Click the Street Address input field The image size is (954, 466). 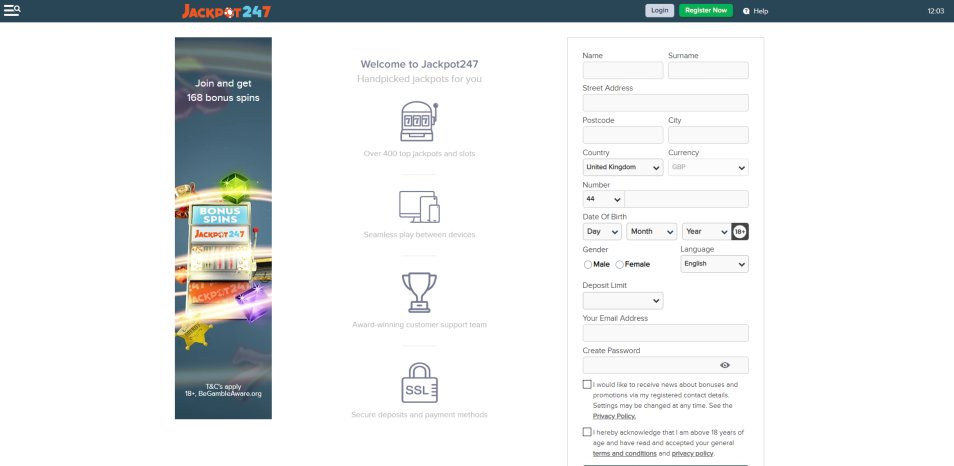click(x=666, y=103)
